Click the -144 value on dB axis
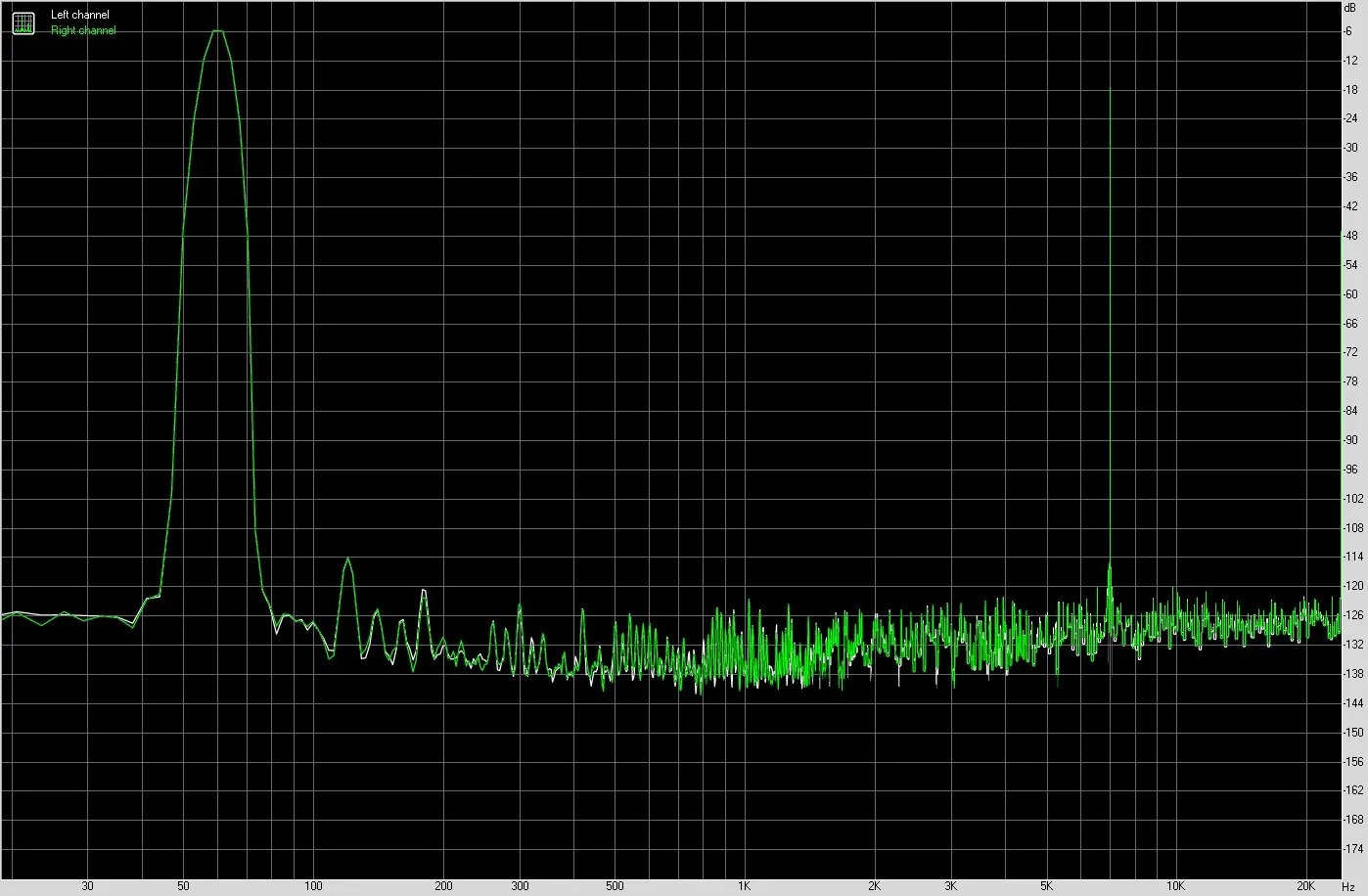Image resolution: width=1368 pixels, height=896 pixels. click(x=1352, y=703)
